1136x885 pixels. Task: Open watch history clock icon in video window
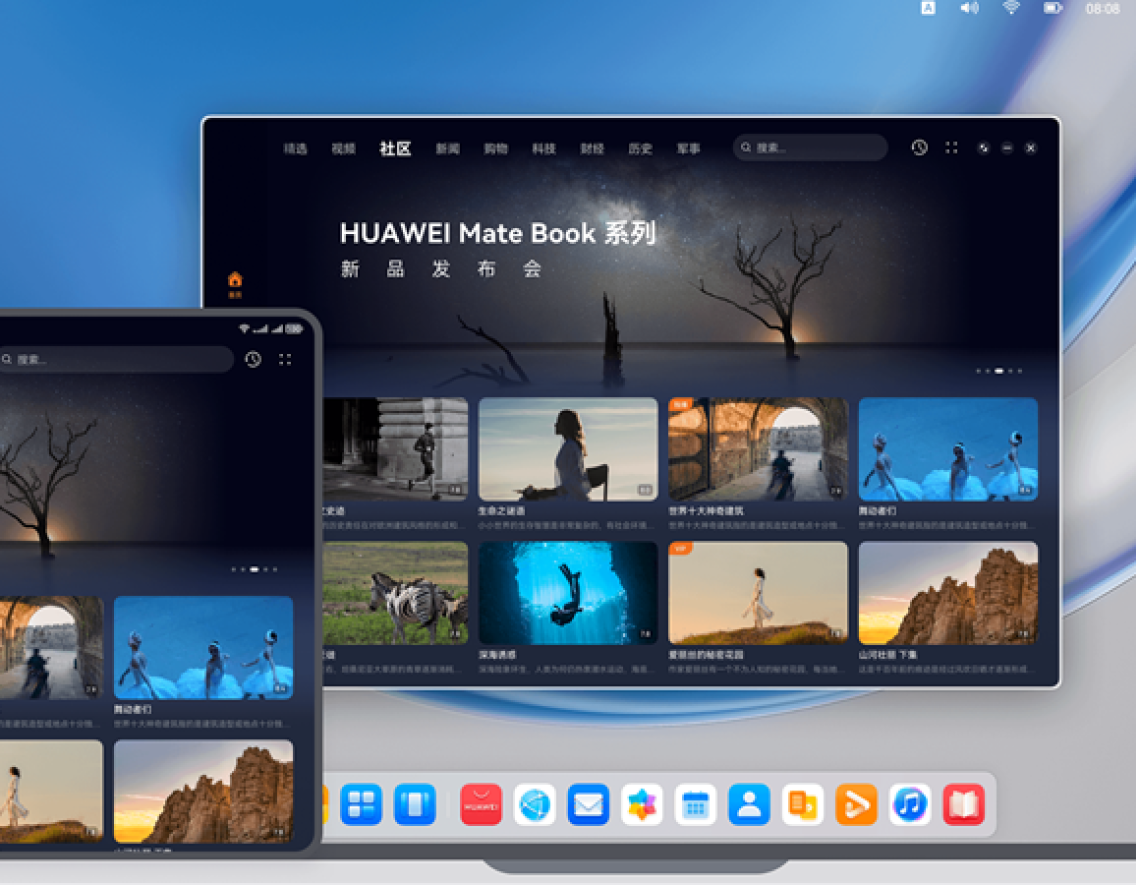[x=919, y=148]
